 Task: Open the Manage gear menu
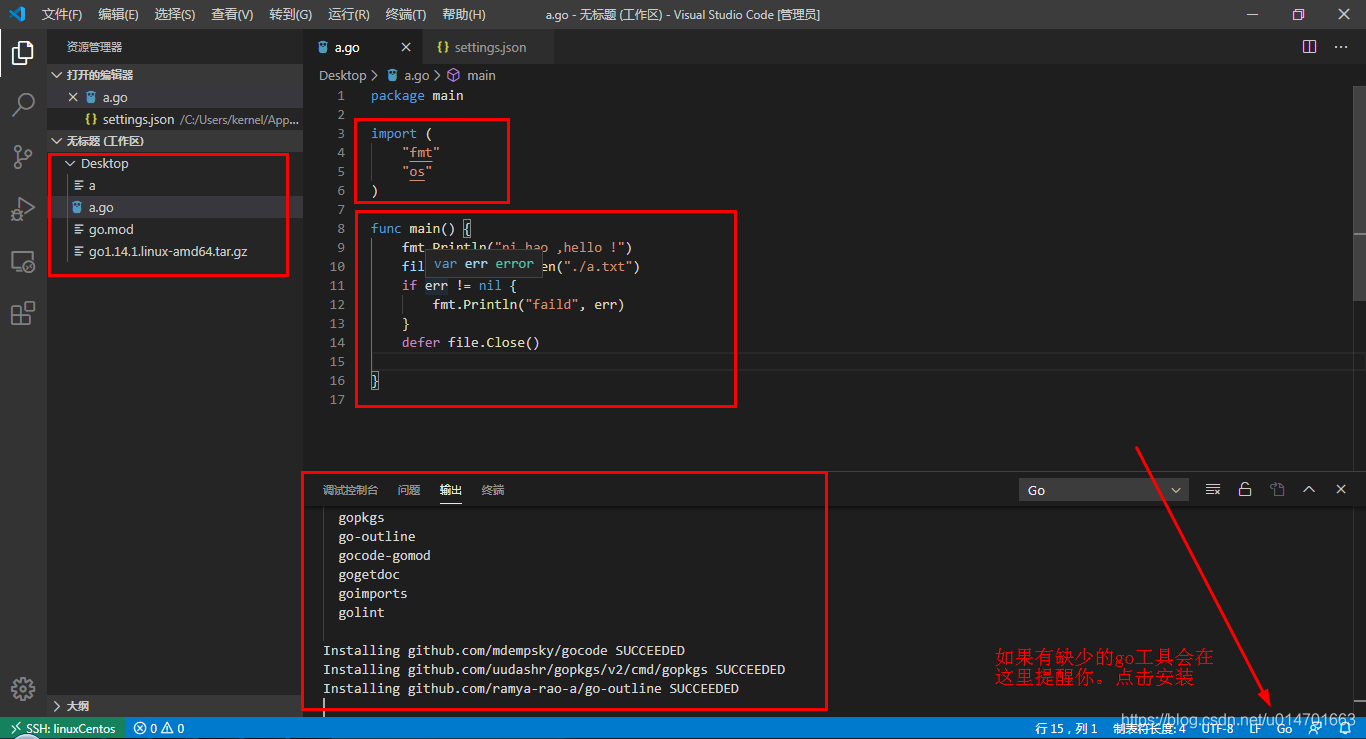tap(23, 689)
